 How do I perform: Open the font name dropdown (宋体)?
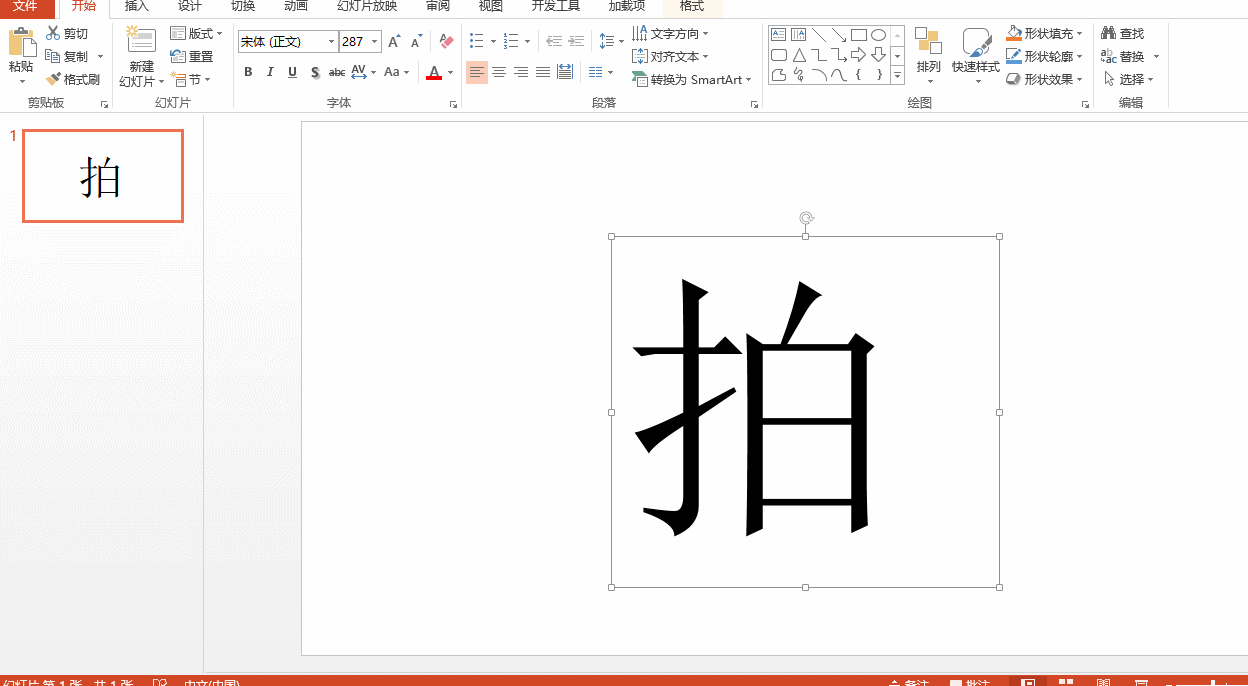tap(331, 42)
